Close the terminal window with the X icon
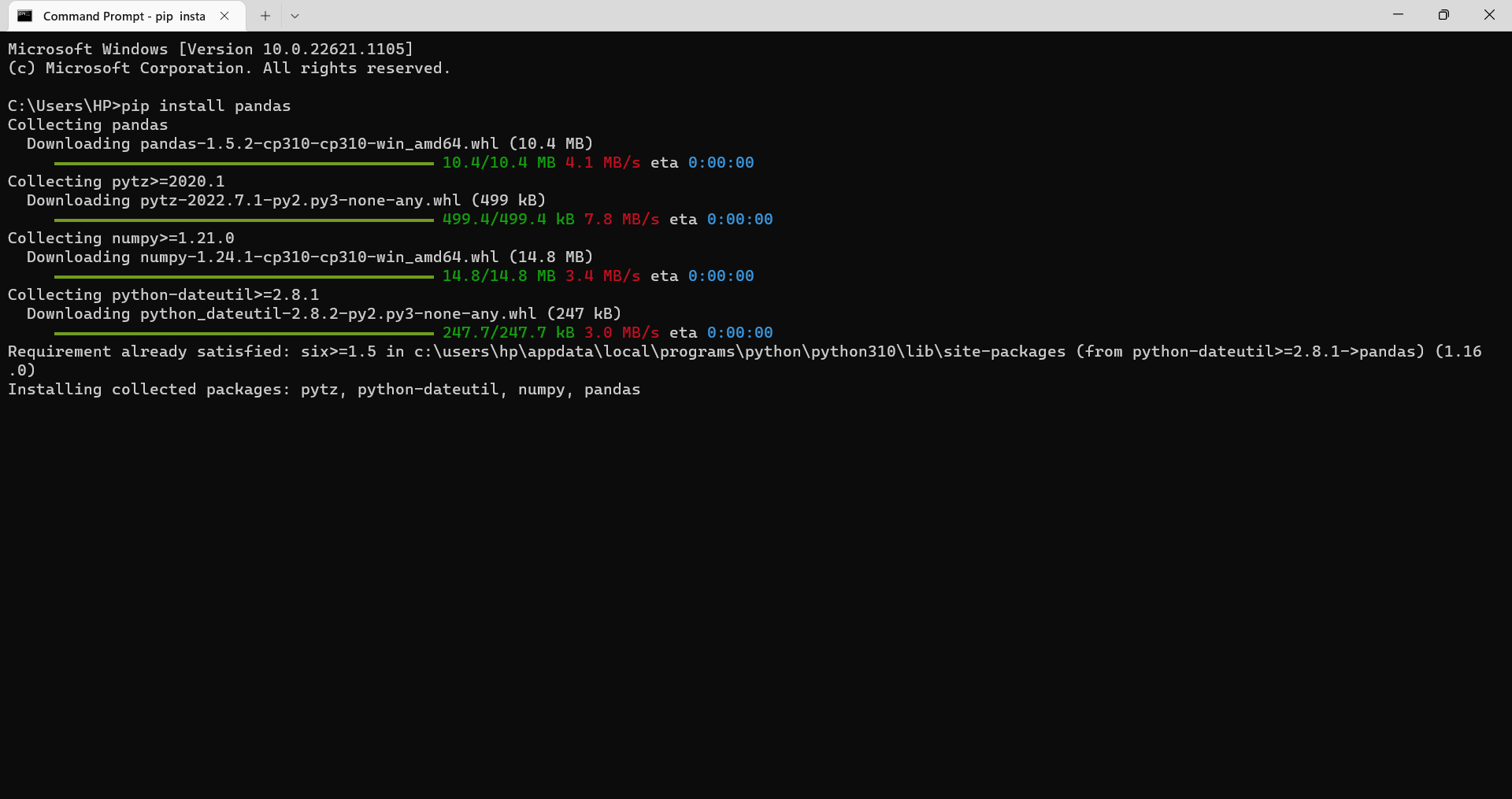Viewport: 1512px width, 799px height. click(1490, 14)
